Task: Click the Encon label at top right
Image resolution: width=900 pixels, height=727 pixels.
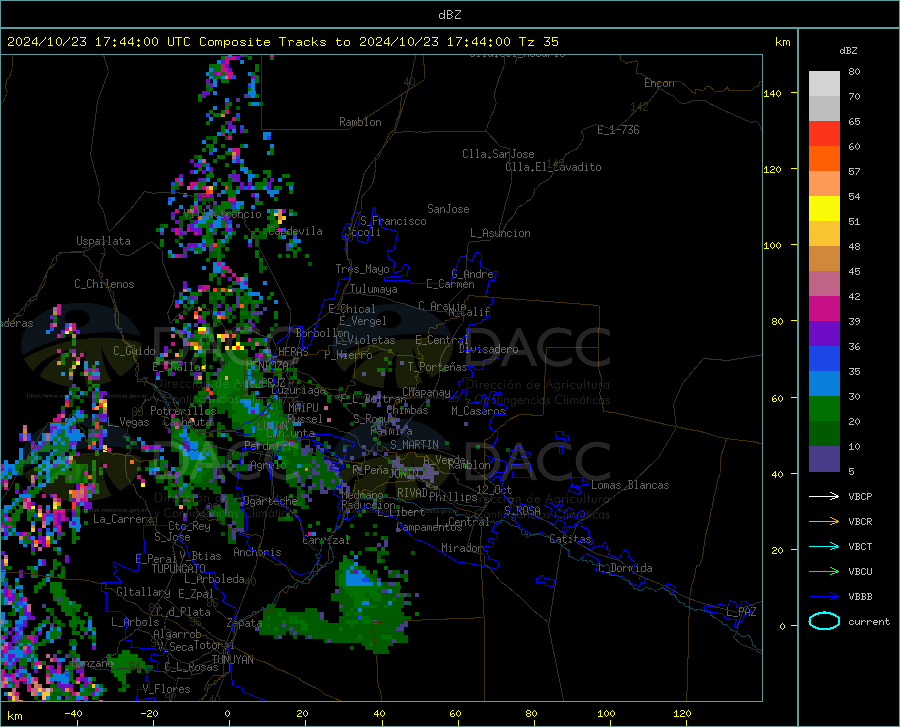Action: coord(660,83)
